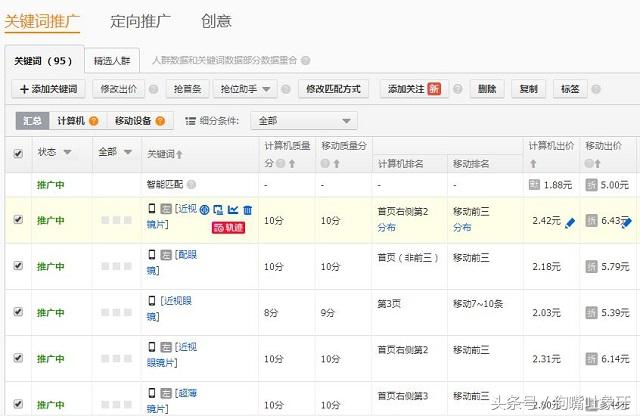Click gray tag icon before 配眼镜 keyword
Viewport: 640px width, 416px height.
point(166,255)
